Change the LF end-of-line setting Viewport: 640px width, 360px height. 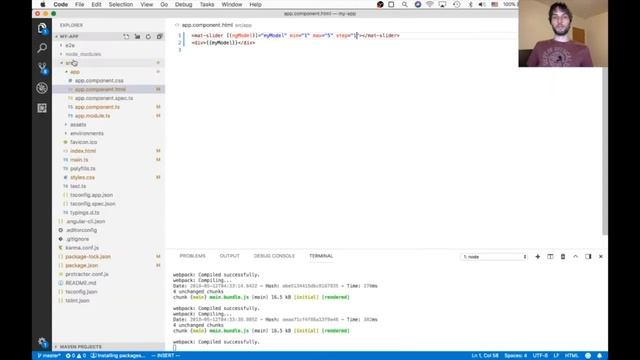[x=556, y=356]
